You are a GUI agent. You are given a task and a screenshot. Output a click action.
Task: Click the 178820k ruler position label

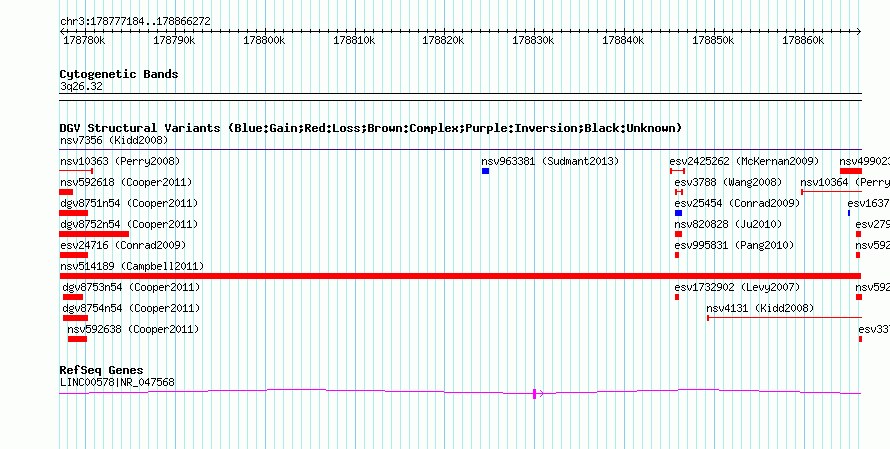click(x=443, y=40)
